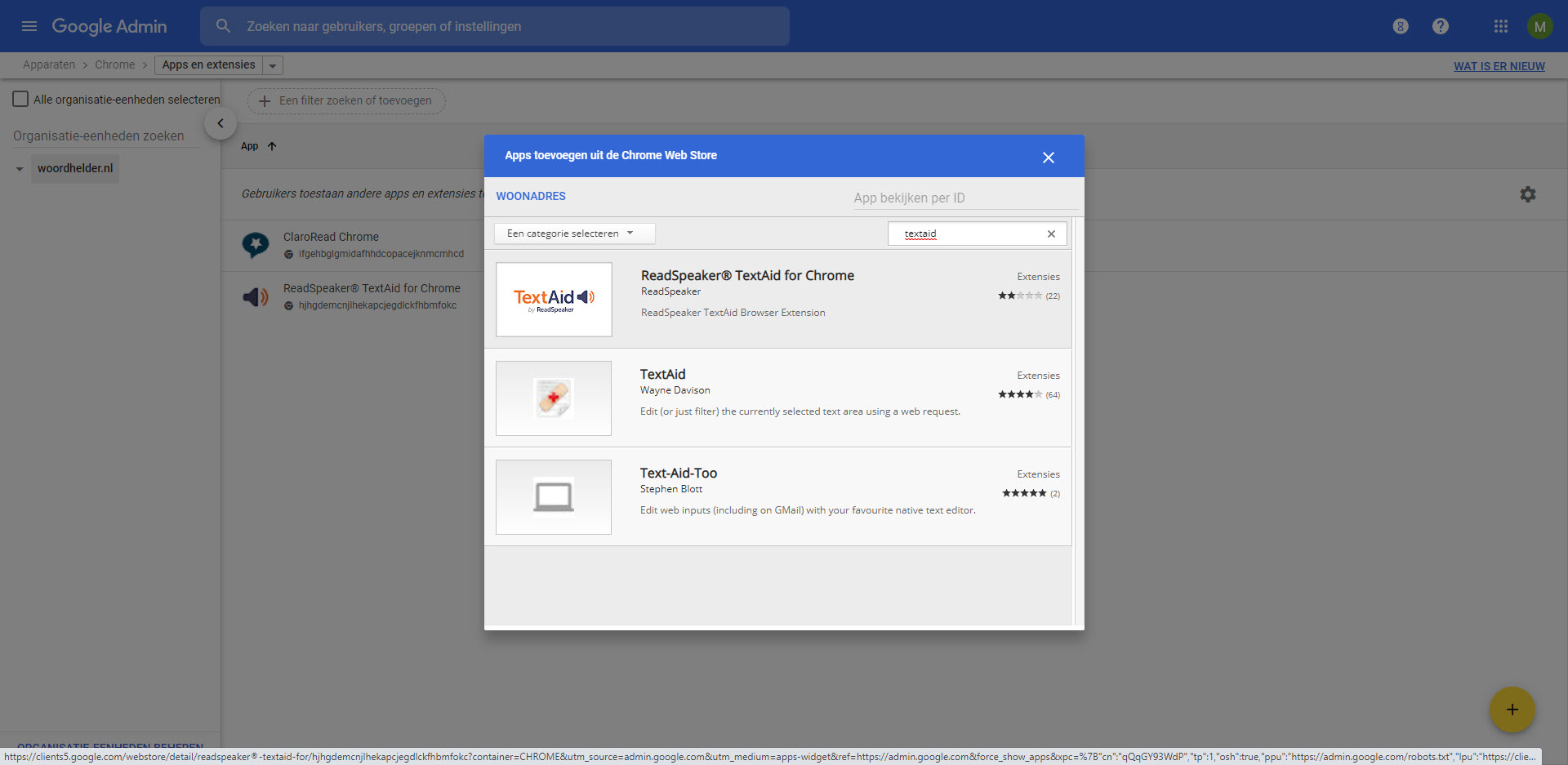Image resolution: width=1568 pixels, height=765 pixels.
Task: Click the search magnifier icon
Action: (223, 26)
